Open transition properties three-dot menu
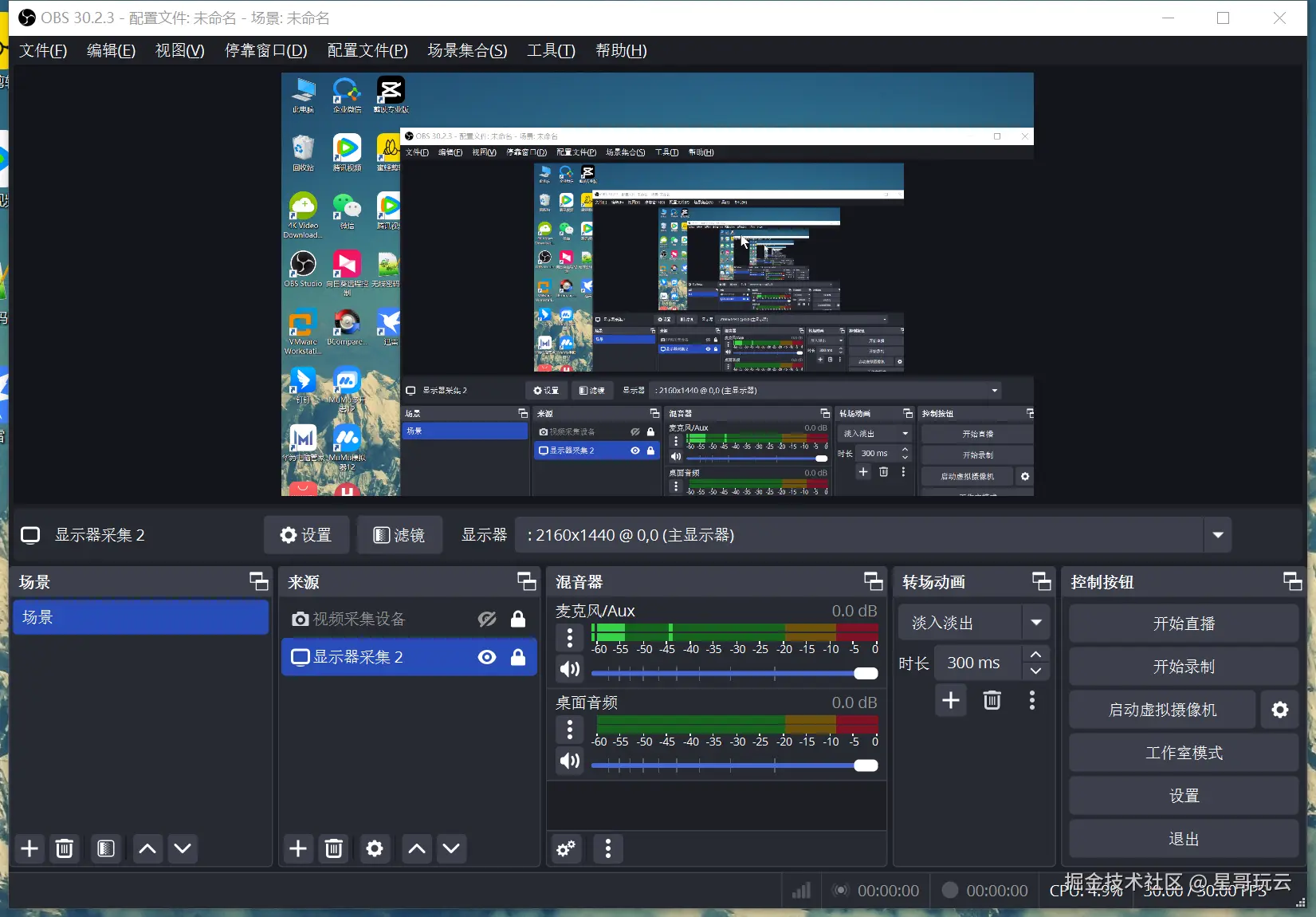The height and width of the screenshot is (917, 1316). click(1032, 701)
